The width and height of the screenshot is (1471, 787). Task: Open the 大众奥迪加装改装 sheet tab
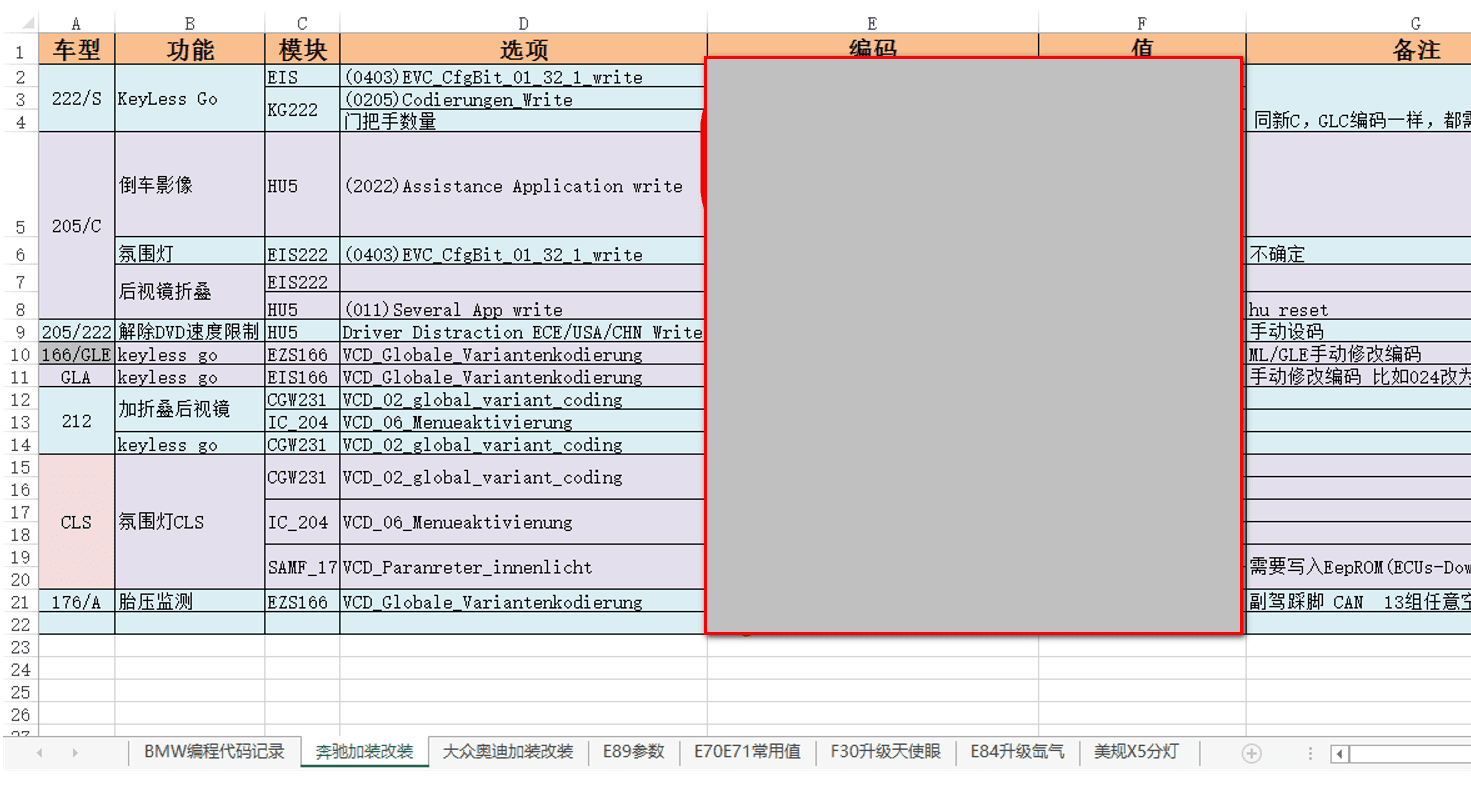(508, 752)
